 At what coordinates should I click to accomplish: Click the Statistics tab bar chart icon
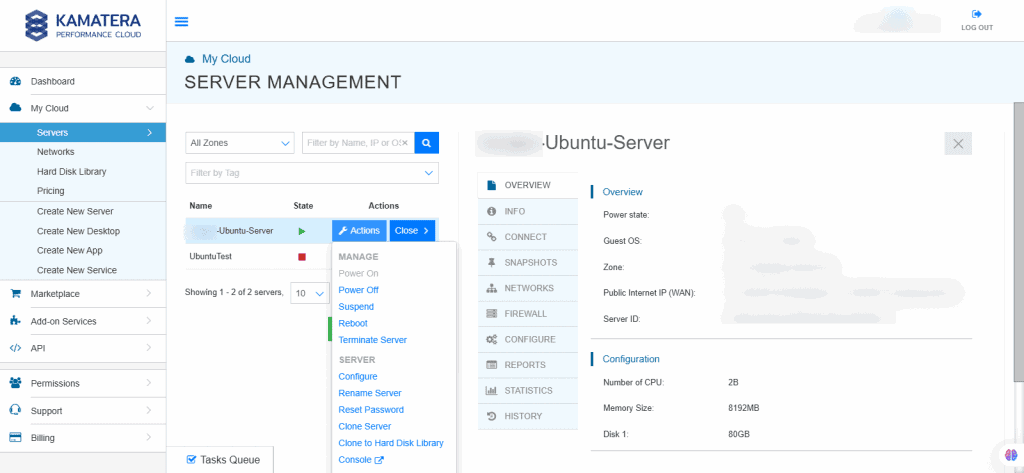click(x=492, y=391)
